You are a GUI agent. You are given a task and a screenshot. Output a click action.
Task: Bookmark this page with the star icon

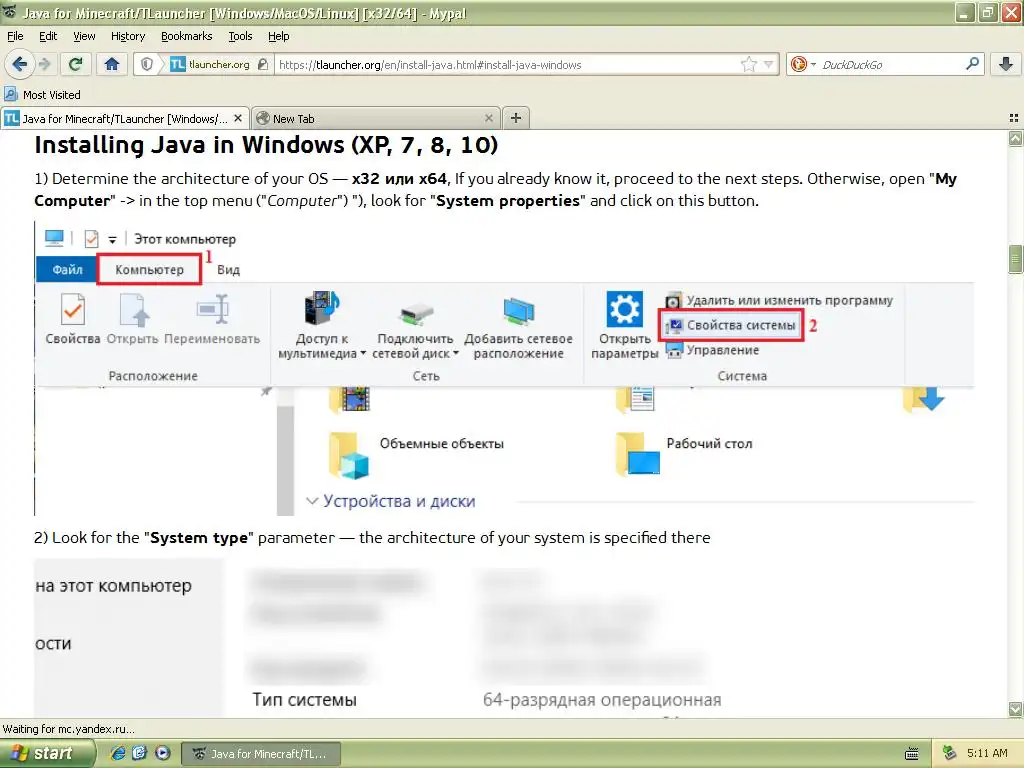(748, 64)
